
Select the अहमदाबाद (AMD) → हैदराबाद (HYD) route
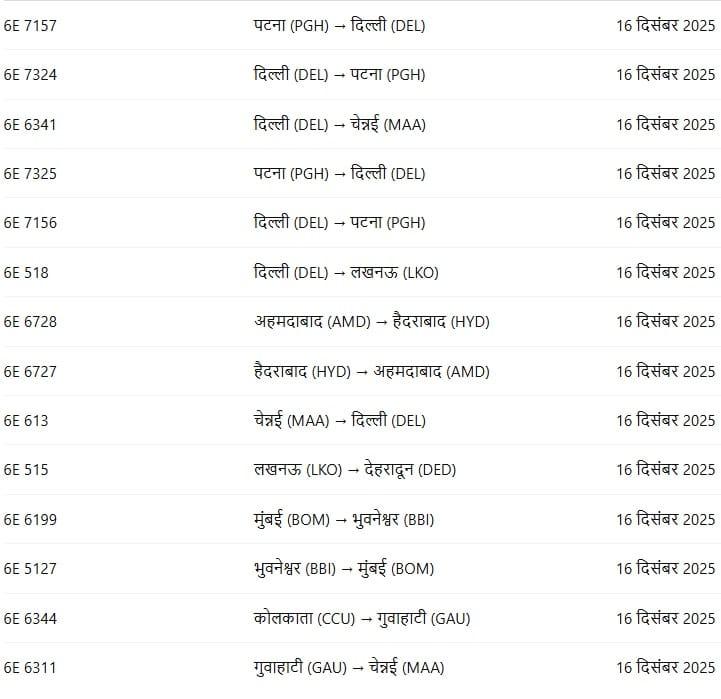[372, 322]
